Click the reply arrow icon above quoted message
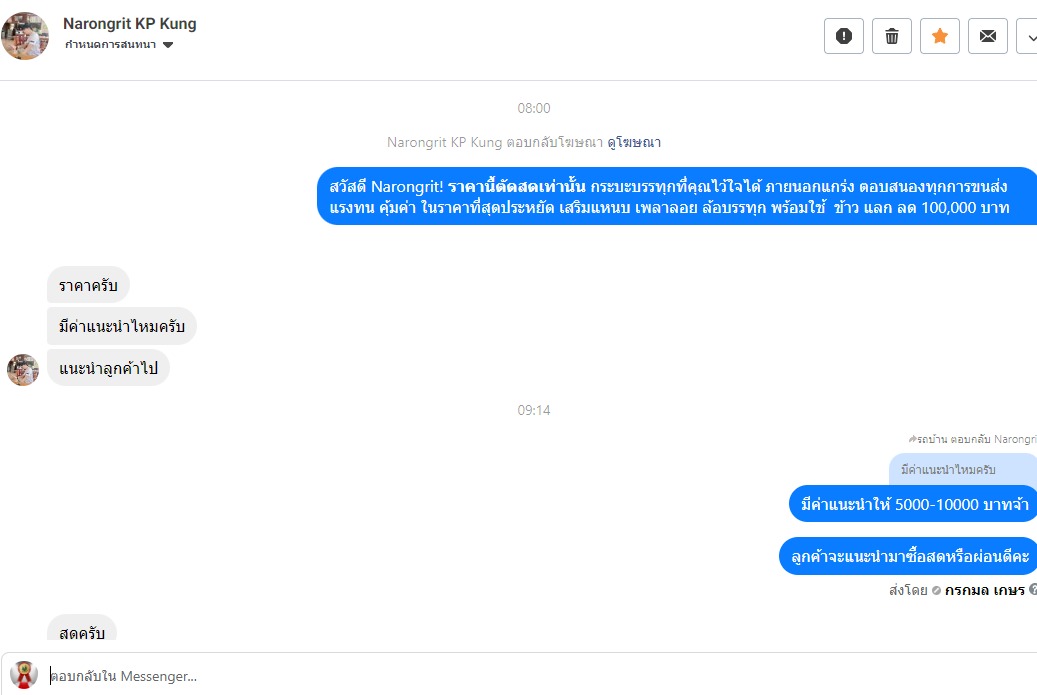This screenshot has height=695, width=1037. click(x=913, y=439)
